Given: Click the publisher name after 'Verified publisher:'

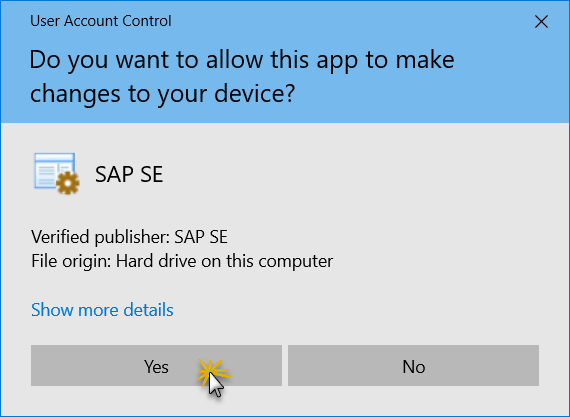Looking at the screenshot, I should (201, 237).
